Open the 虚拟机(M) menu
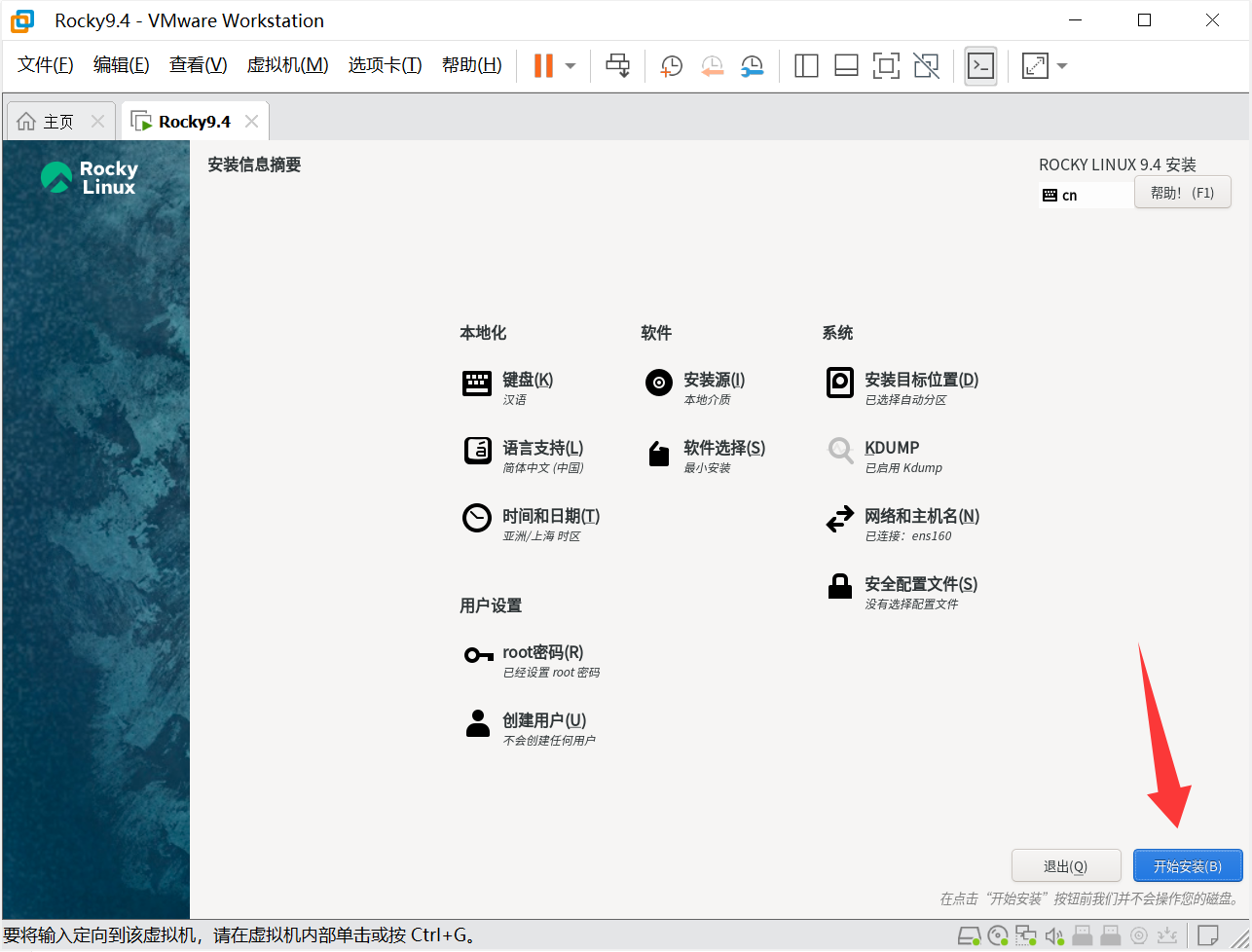The height and width of the screenshot is (952, 1252). 287,65
